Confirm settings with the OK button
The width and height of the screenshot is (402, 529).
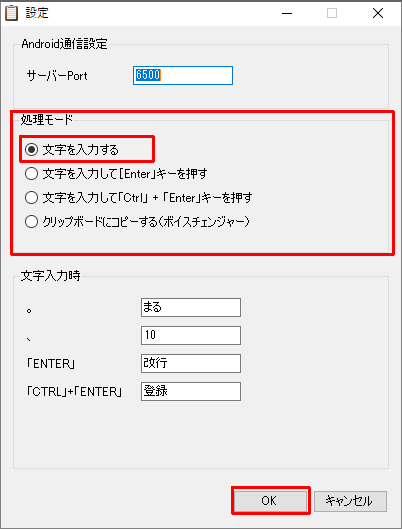click(x=270, y=501)
